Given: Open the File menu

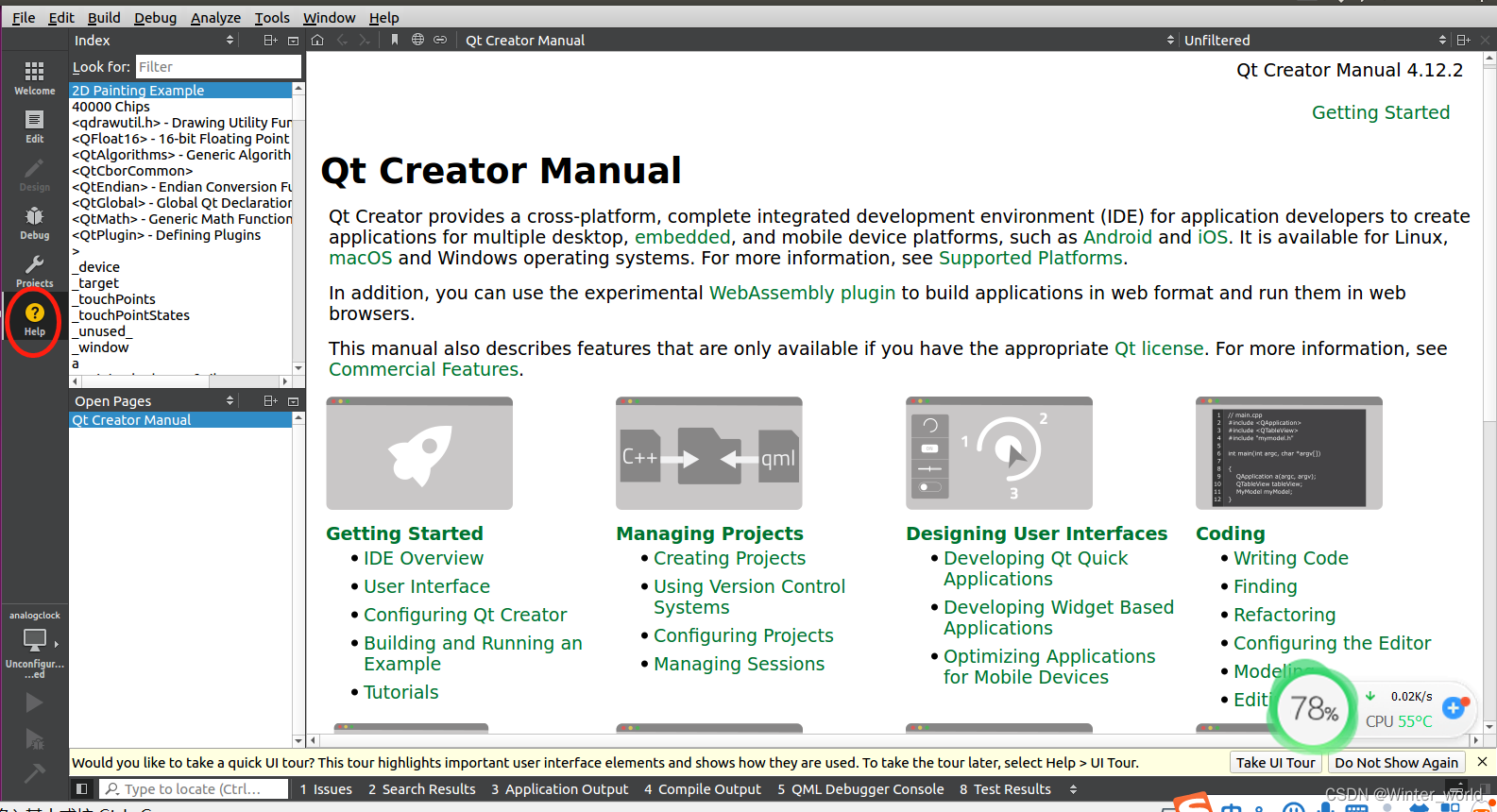Looking at the screenshot, I should tap(24, 18).
